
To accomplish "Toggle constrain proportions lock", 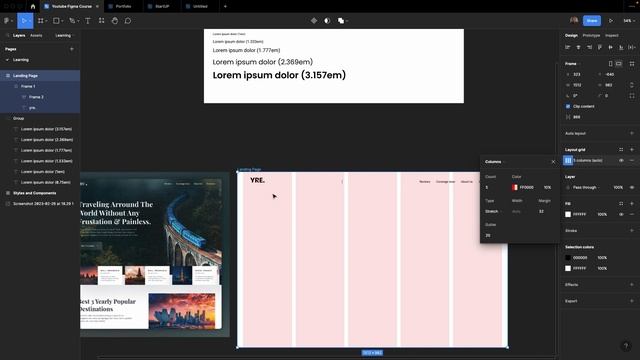I will pyautogui.click(x=632, y=85).
